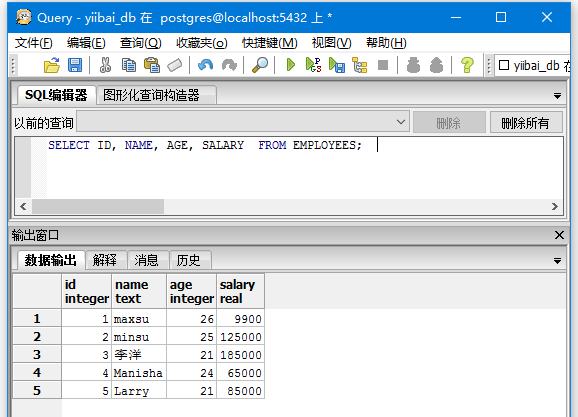Open Find with magnifying glass icon
Viewport: 578px width, 417px height.
coord(260,66)
